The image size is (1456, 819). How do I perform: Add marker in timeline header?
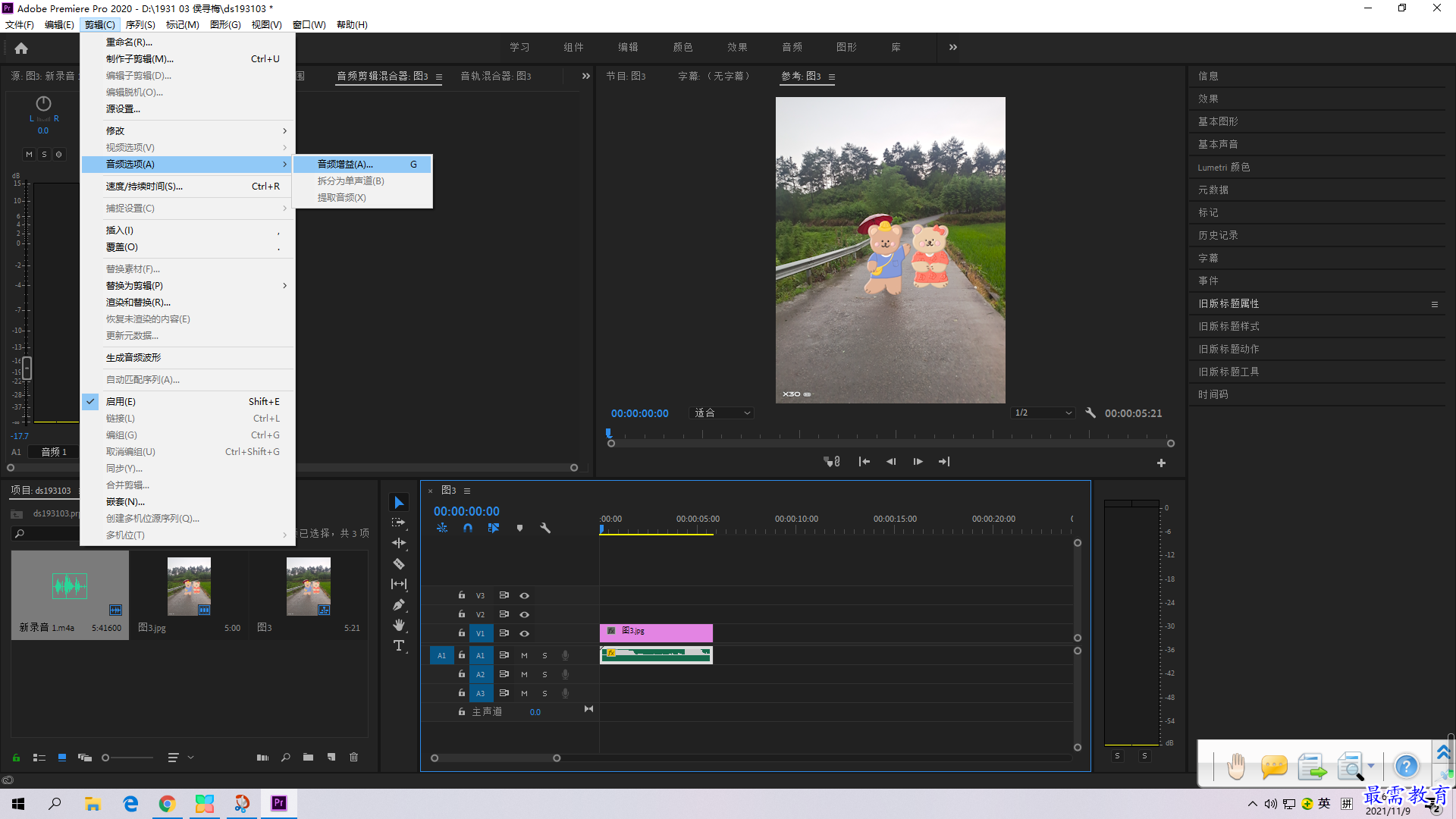(x=519, y=528)
